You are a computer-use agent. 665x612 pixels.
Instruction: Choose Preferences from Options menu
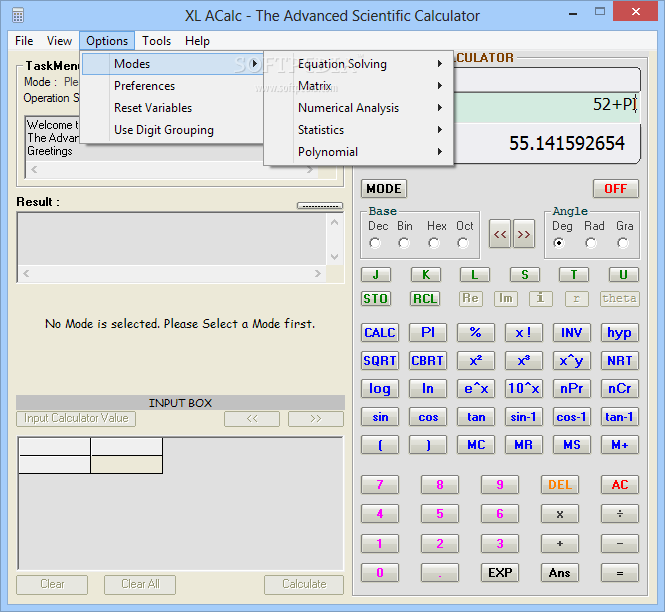pyautogui.click(x=173, y=86)
